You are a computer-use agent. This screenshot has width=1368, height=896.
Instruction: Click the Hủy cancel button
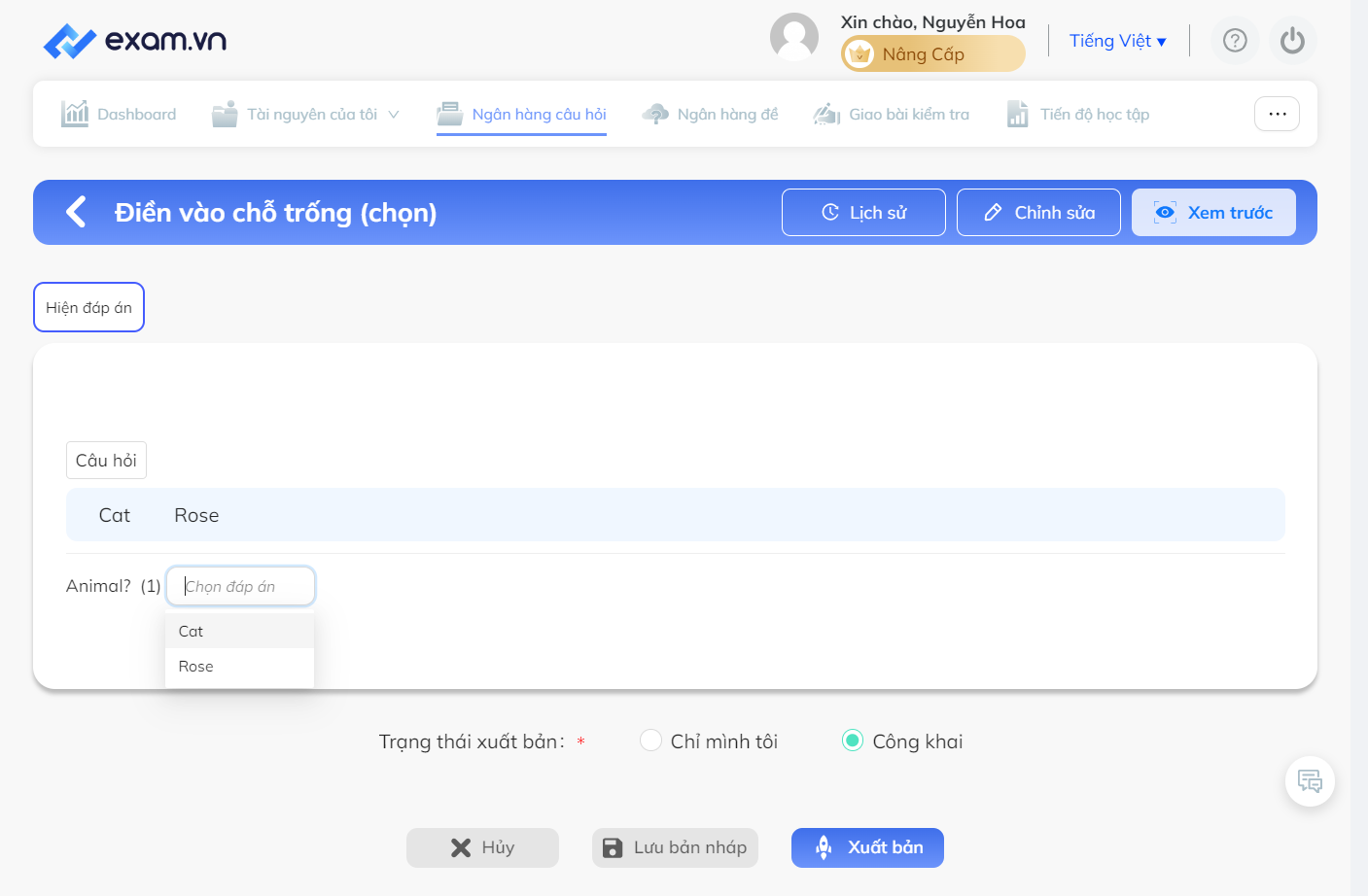tap(482, 847)
